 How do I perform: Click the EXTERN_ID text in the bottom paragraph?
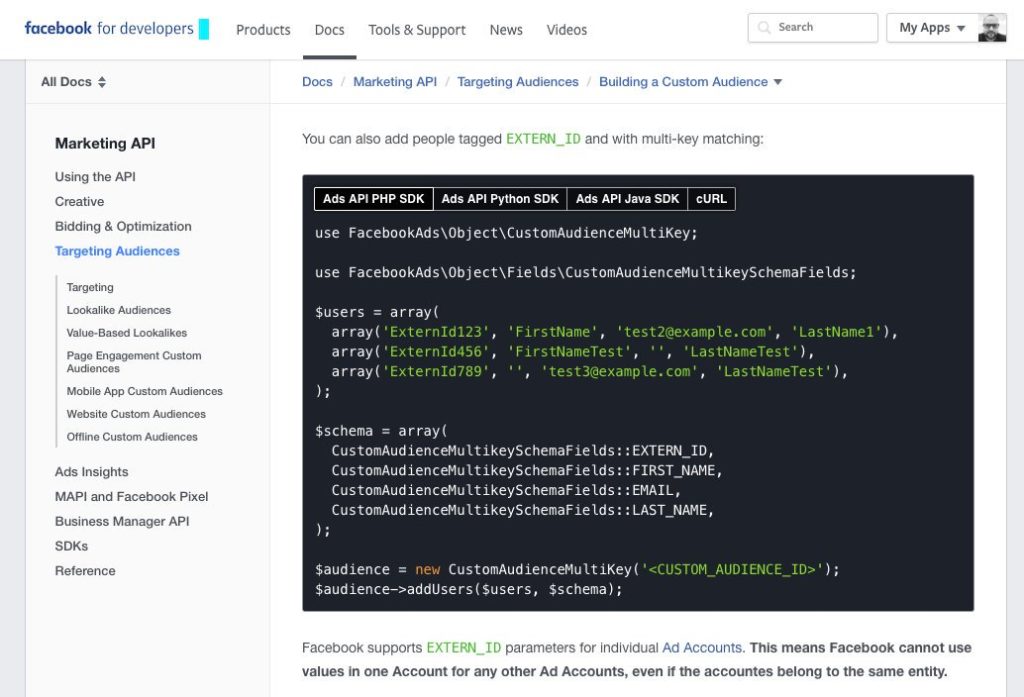pyautogui.click(x=464, y=648)
